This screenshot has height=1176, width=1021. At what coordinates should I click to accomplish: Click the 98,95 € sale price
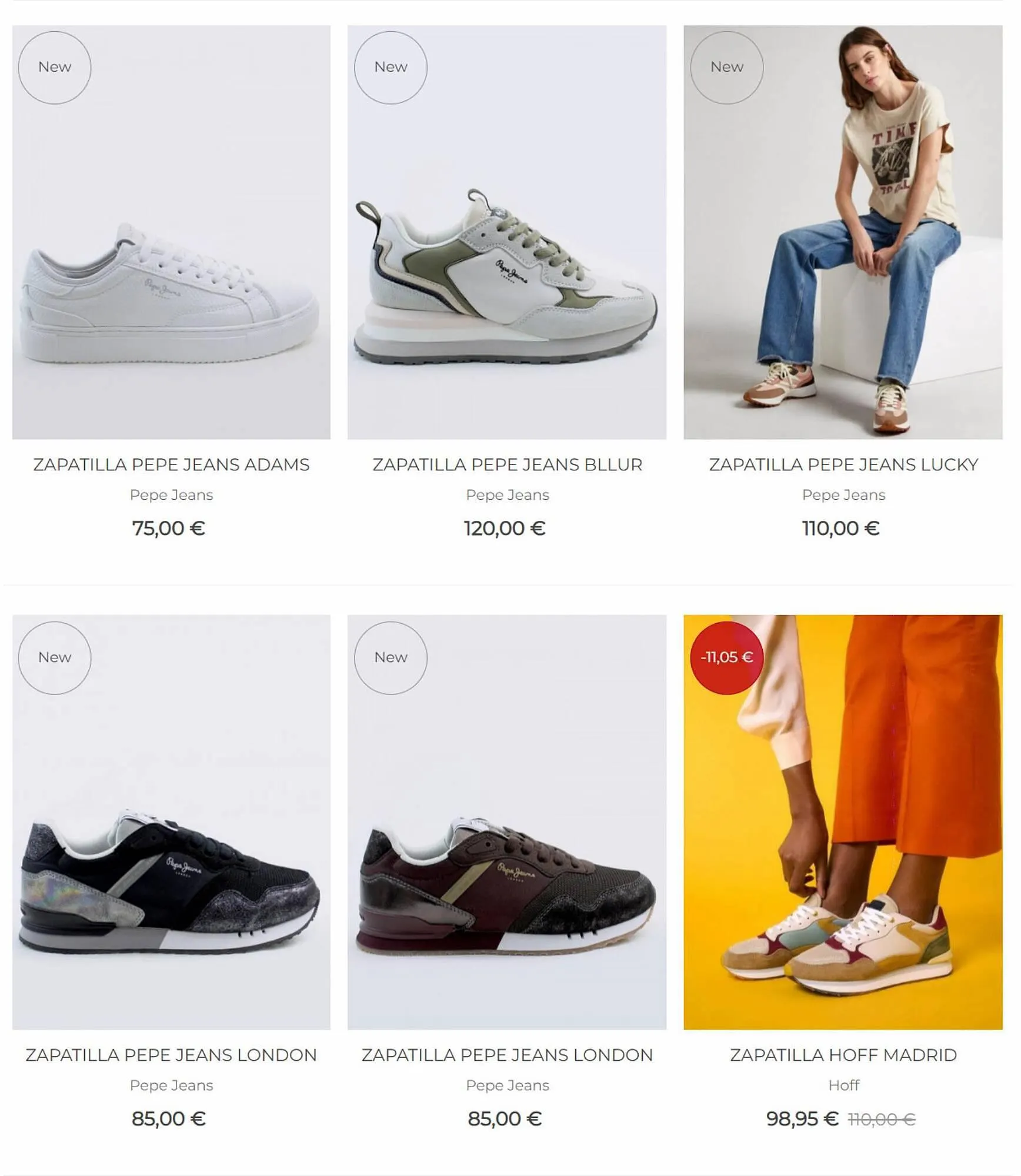[802, 1118]
